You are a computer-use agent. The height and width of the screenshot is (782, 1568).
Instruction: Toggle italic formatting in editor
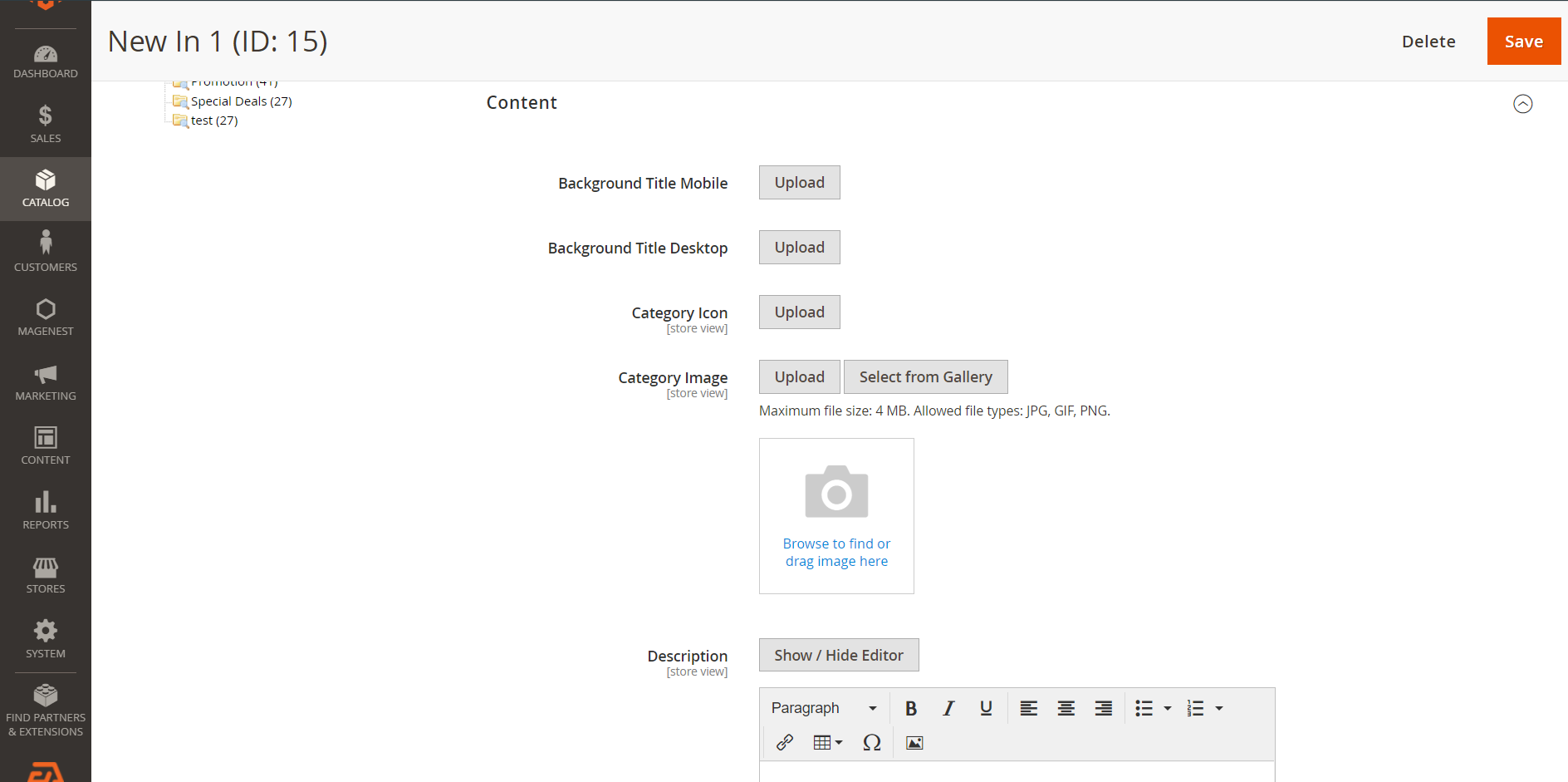pyautogui.click(x=948, y=708)
